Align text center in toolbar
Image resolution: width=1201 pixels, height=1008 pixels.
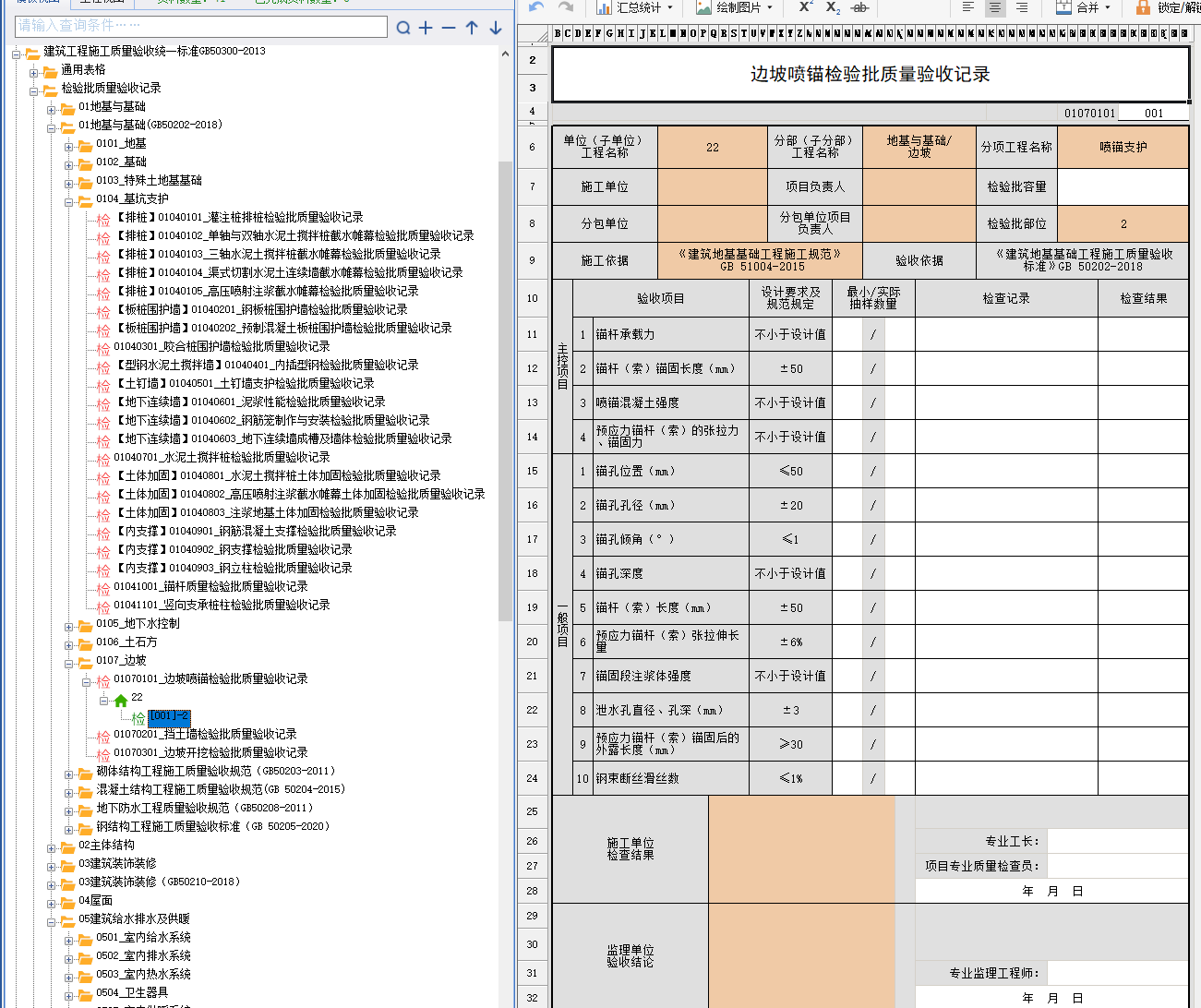[995, 6]
